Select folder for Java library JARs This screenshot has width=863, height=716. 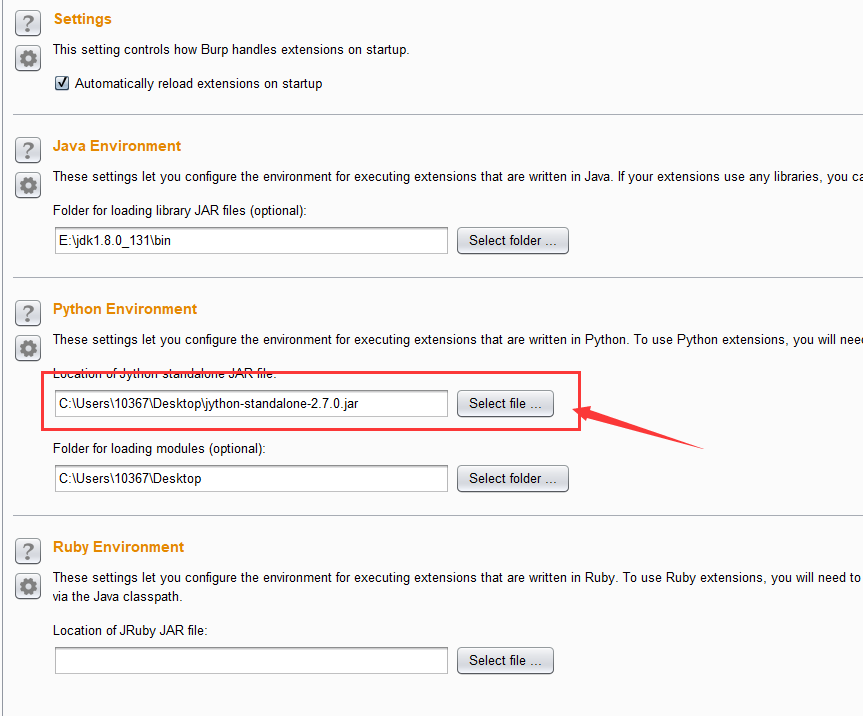coord(512,241)
